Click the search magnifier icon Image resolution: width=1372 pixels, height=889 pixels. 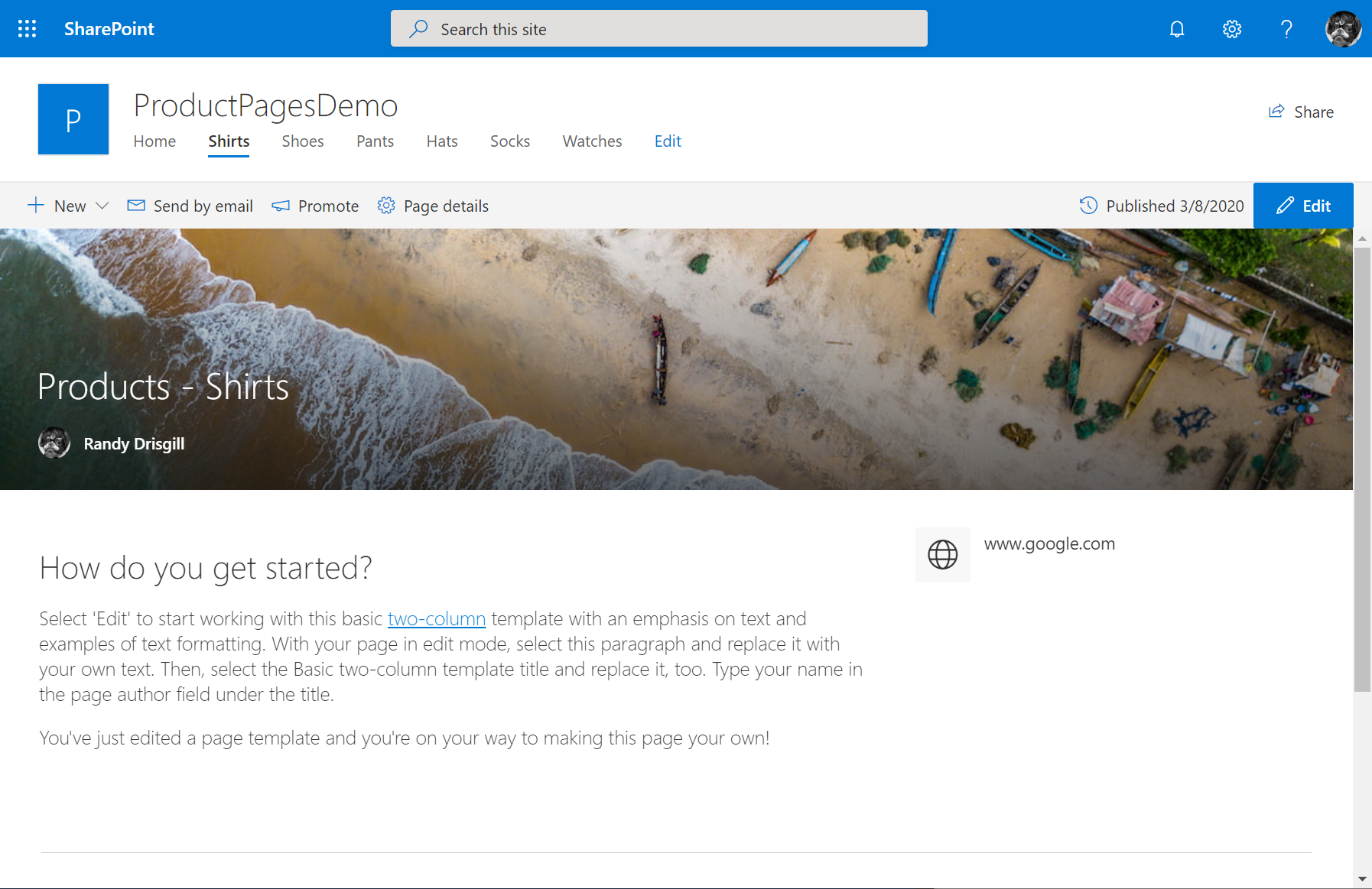(x=418, y=28)
